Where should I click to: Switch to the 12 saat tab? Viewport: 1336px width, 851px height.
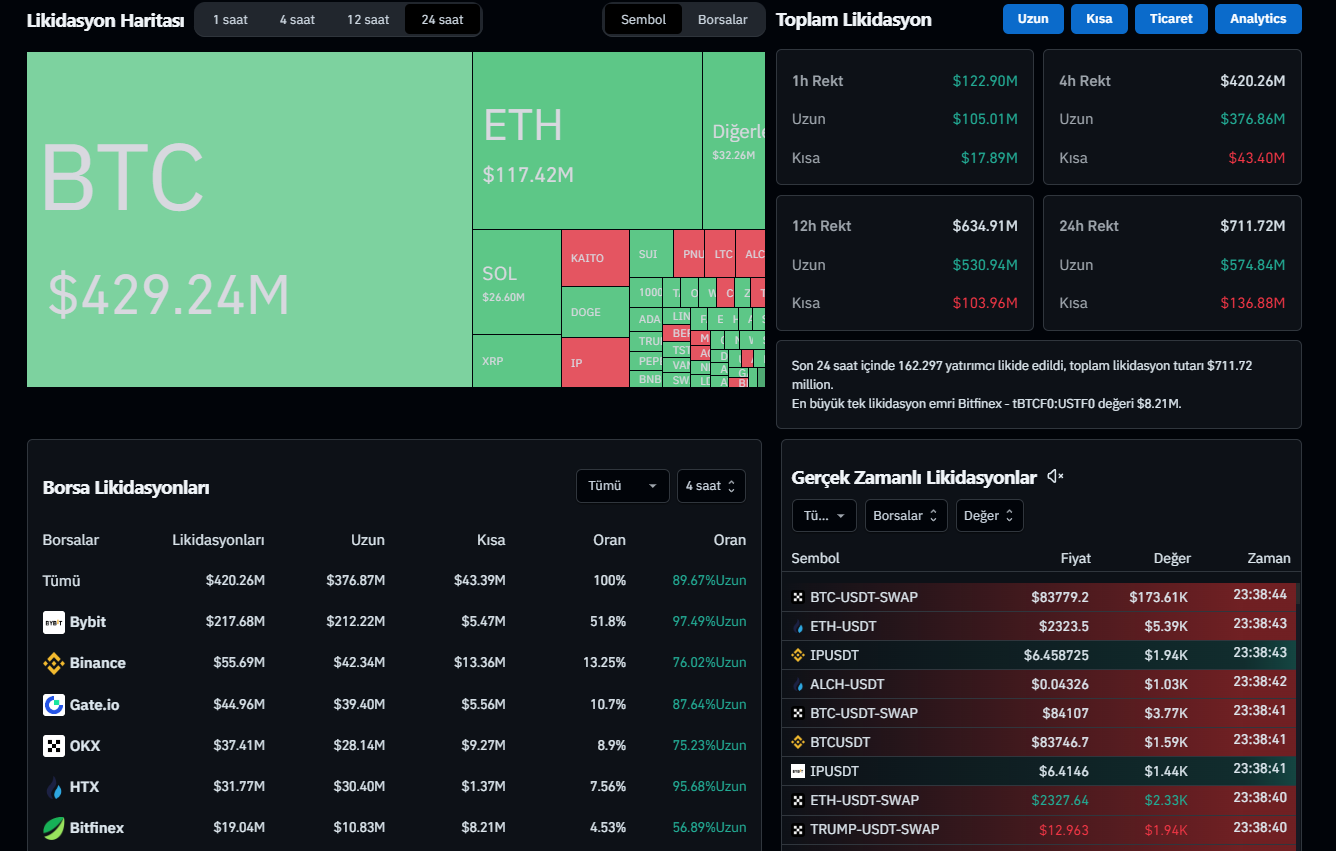[368, 19]
